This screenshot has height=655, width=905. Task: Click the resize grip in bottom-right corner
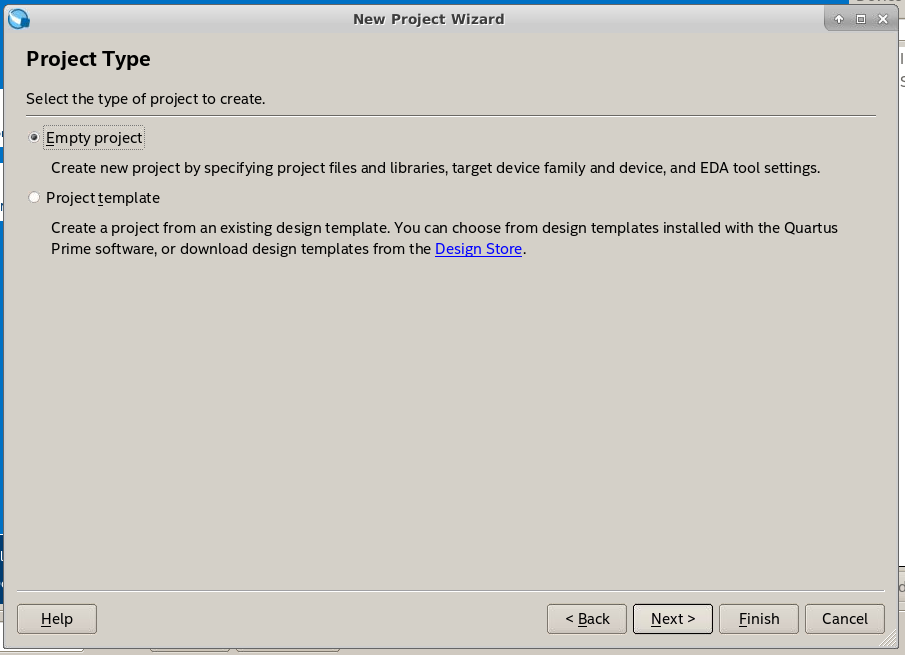pos(888,638)
